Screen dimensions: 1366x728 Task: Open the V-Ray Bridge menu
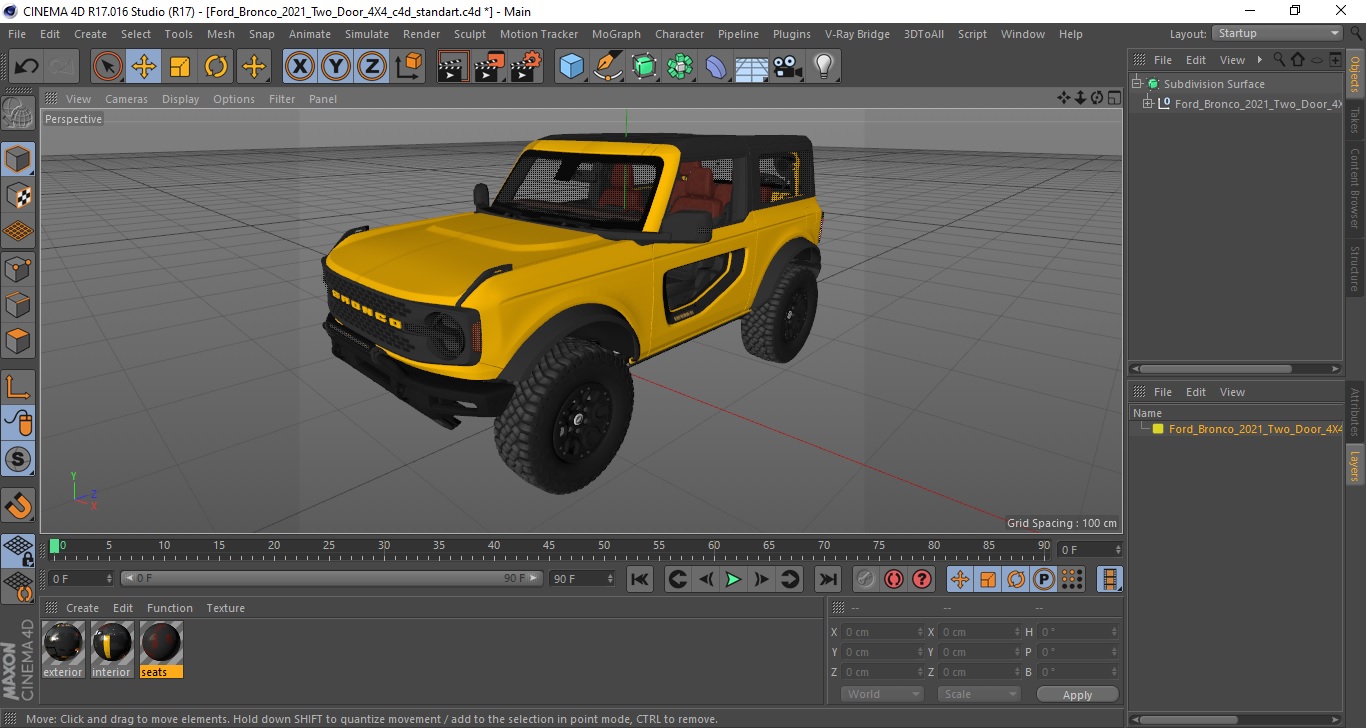(857, 34)
